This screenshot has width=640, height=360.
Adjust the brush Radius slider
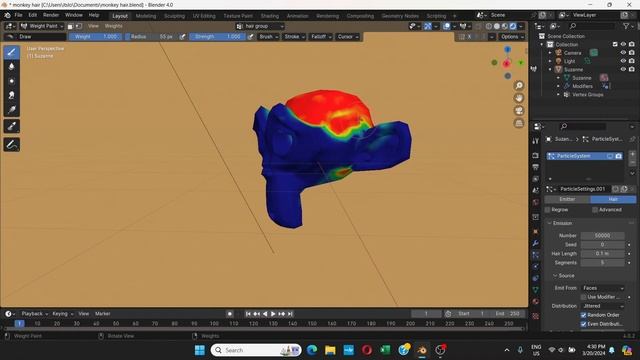pos(151,37)
